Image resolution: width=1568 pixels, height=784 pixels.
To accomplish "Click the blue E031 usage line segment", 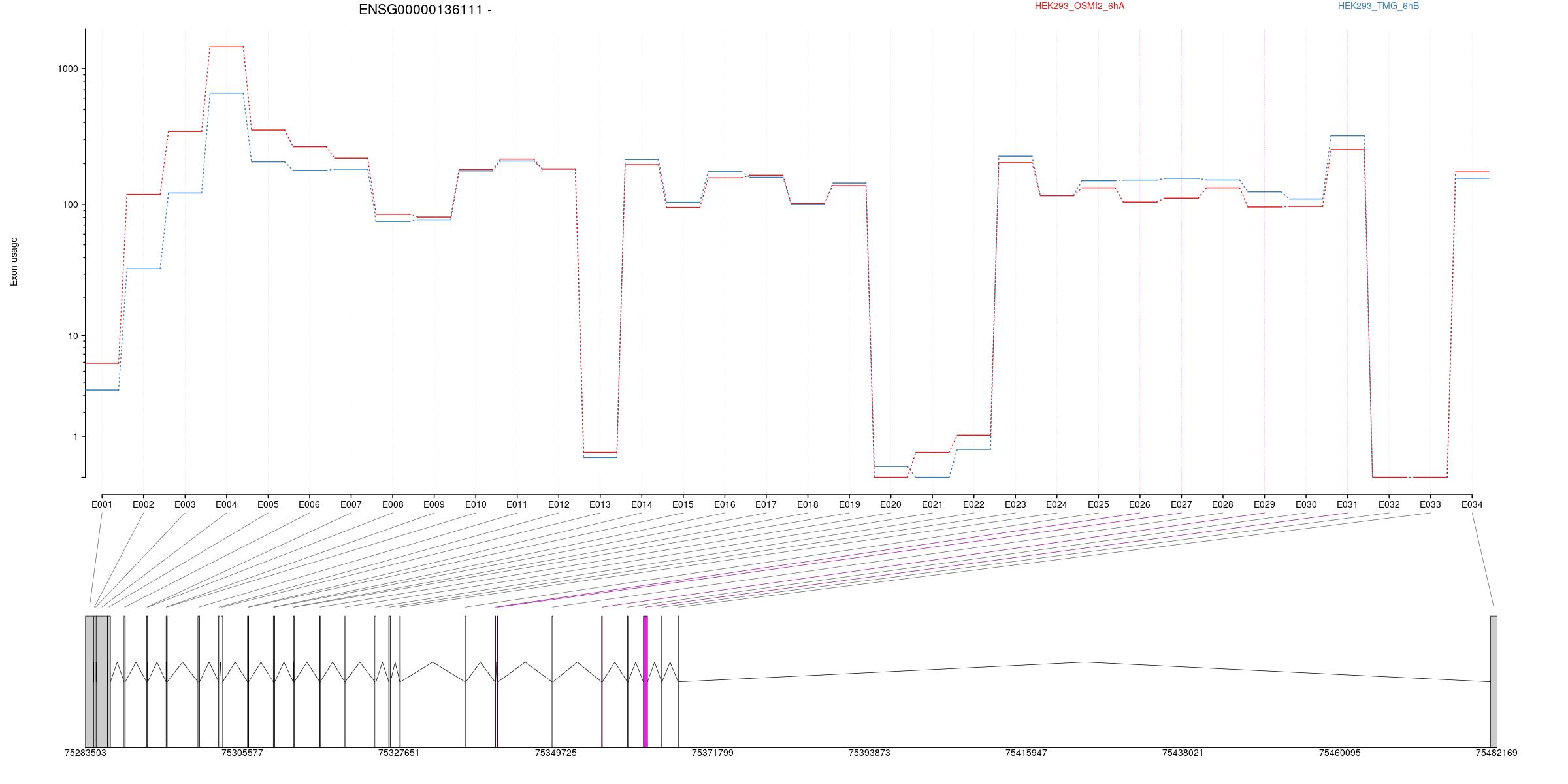I will coord(1347,136).
